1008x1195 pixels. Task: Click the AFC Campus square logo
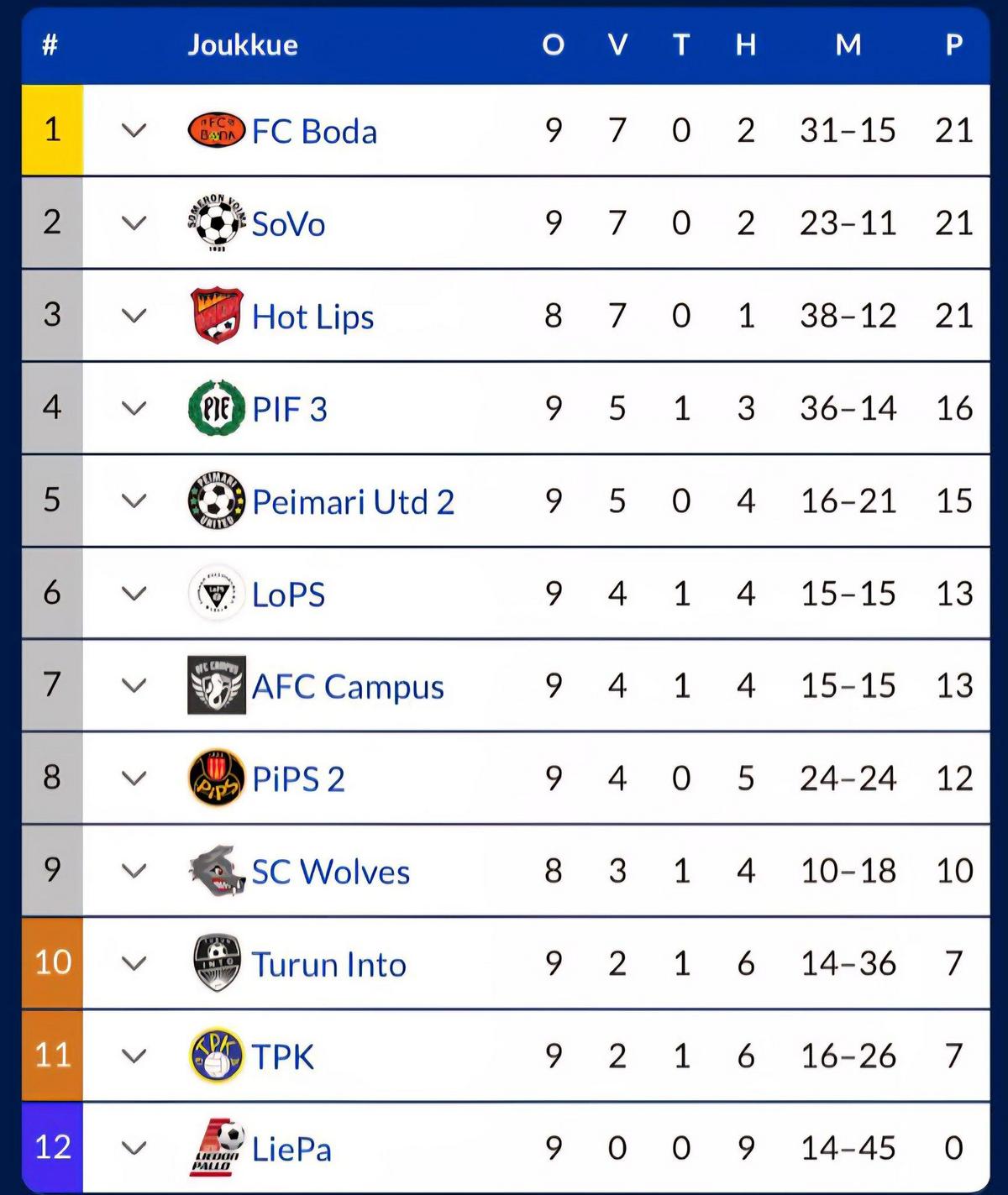217,685
